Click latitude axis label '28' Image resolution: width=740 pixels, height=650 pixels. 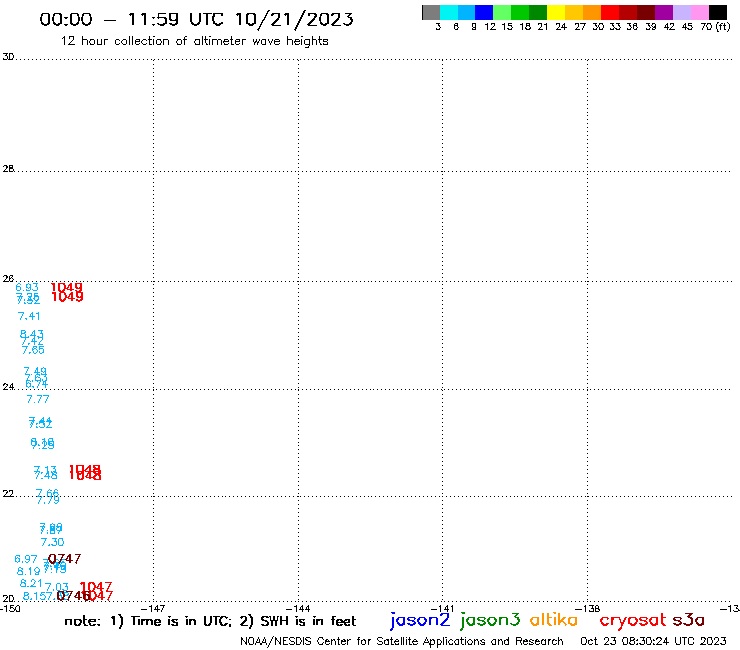(x=8, y=169)
